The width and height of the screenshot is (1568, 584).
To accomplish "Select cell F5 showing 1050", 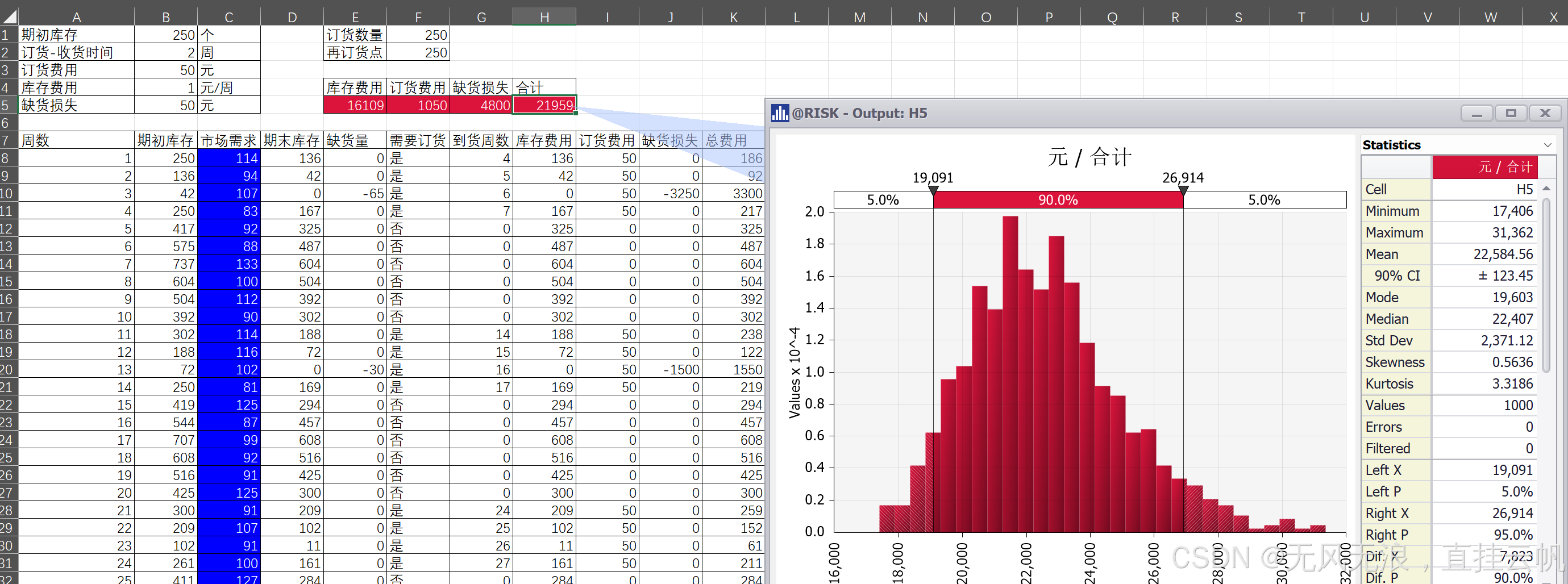I will pyautogui.click(x=418, y=105).
